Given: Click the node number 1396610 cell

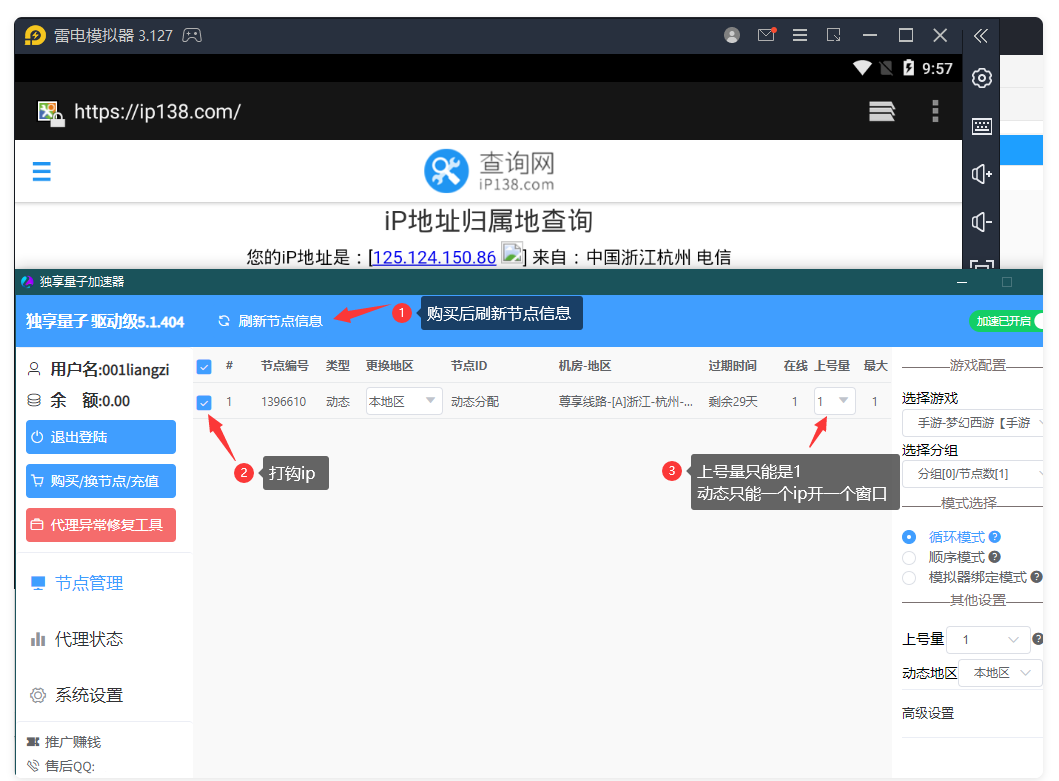Looking at the screenshot, I should tap(284, 402).
